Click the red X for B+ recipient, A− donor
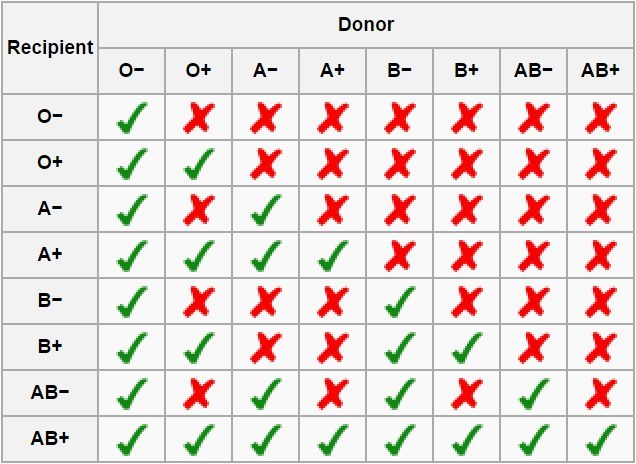636x464 pixels. 266,347
